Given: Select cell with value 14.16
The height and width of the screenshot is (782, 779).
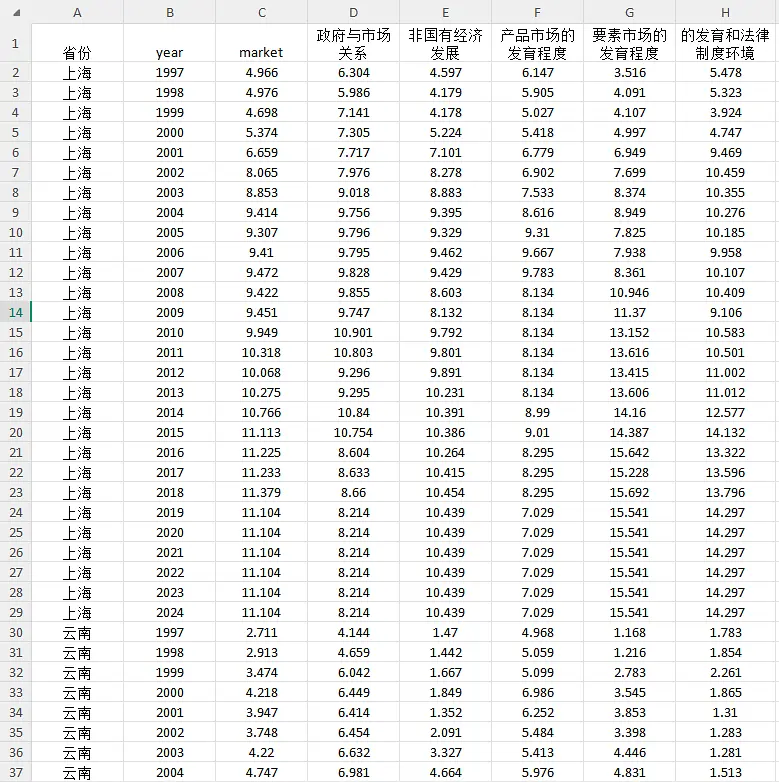Looking at the screenshot, I should (x=629, y=412).
